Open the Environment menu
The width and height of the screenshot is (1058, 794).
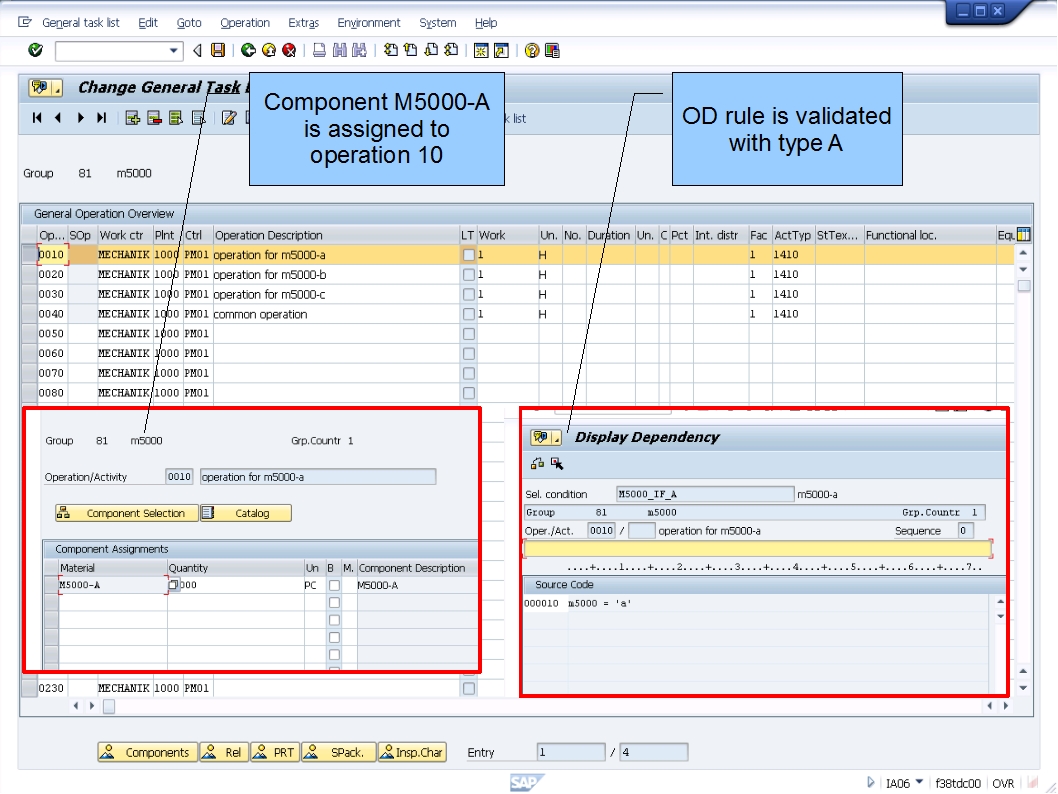(x=369, y=22)
